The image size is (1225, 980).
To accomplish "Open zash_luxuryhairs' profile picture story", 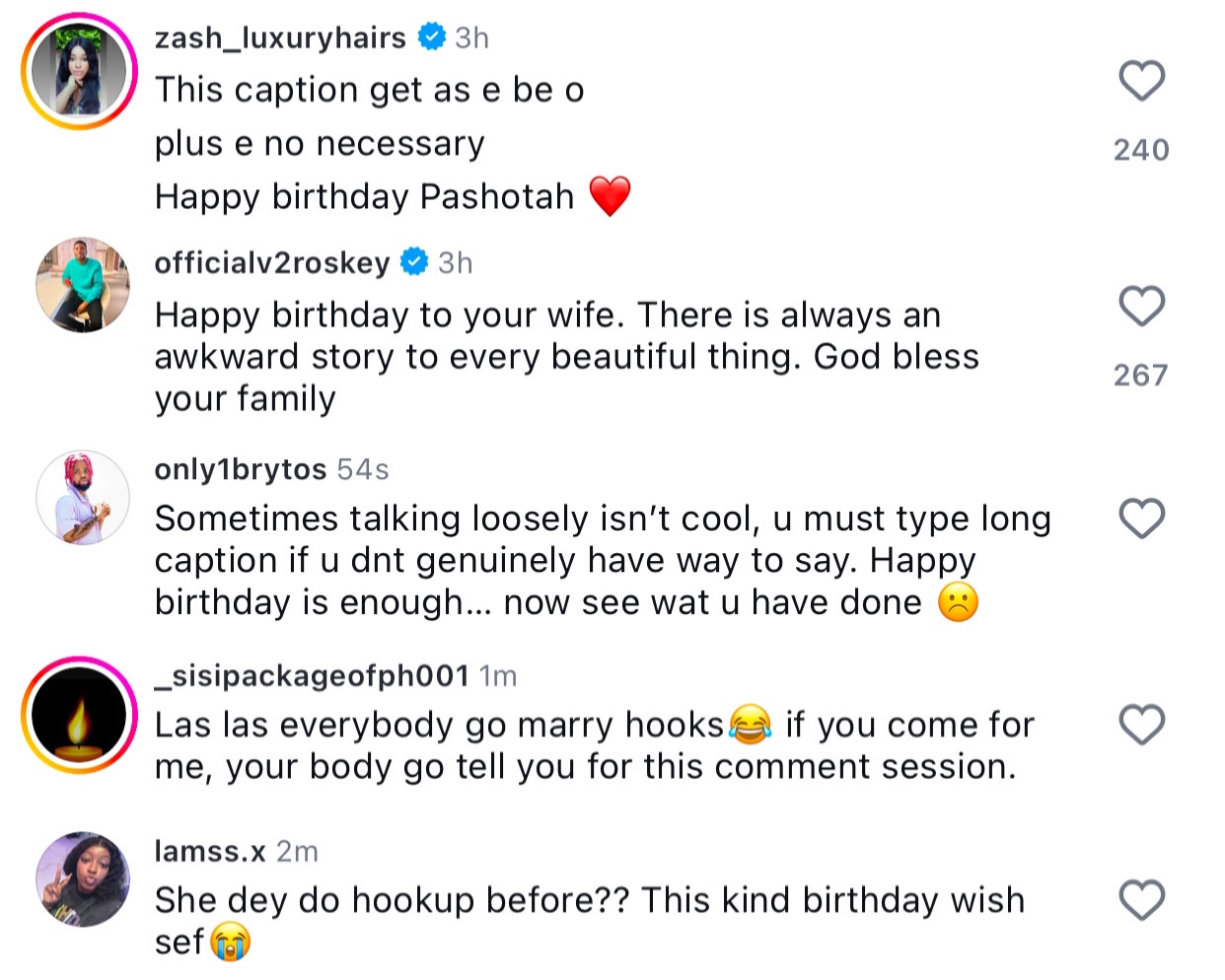I will (x=80, y=72).
